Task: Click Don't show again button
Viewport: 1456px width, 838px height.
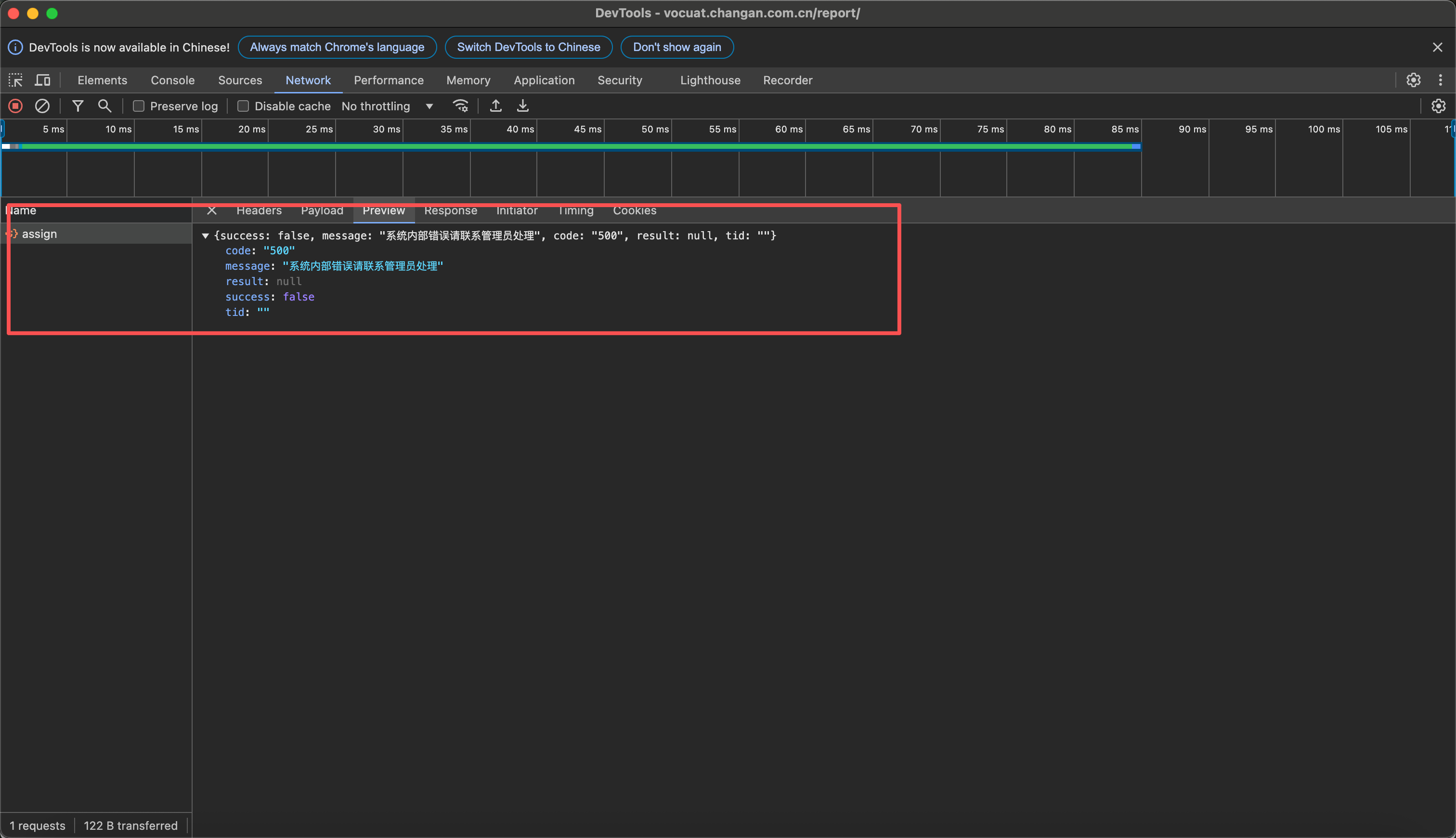Action: pyautogui.click(x=676, y=47)
